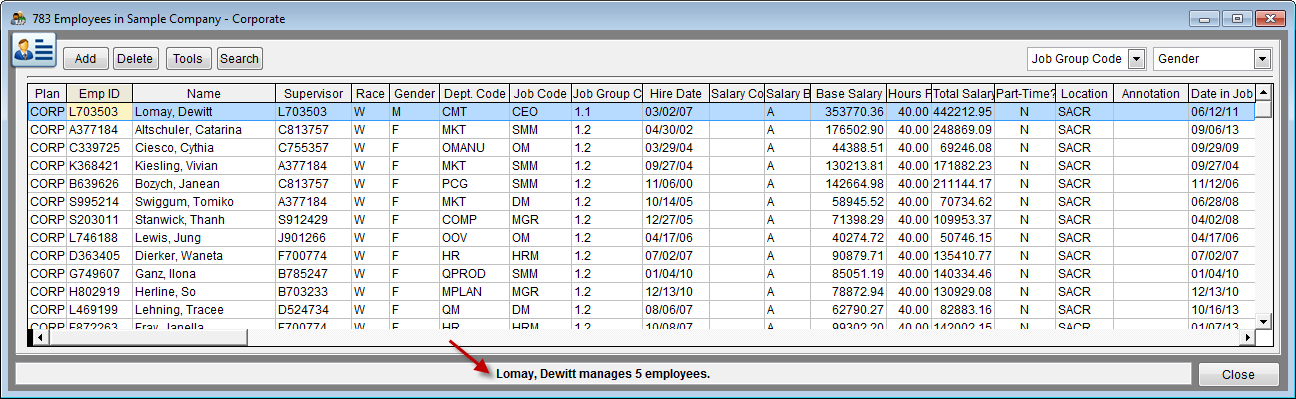
Task: Click supervisor cell J901266
Action: (313, 238)
